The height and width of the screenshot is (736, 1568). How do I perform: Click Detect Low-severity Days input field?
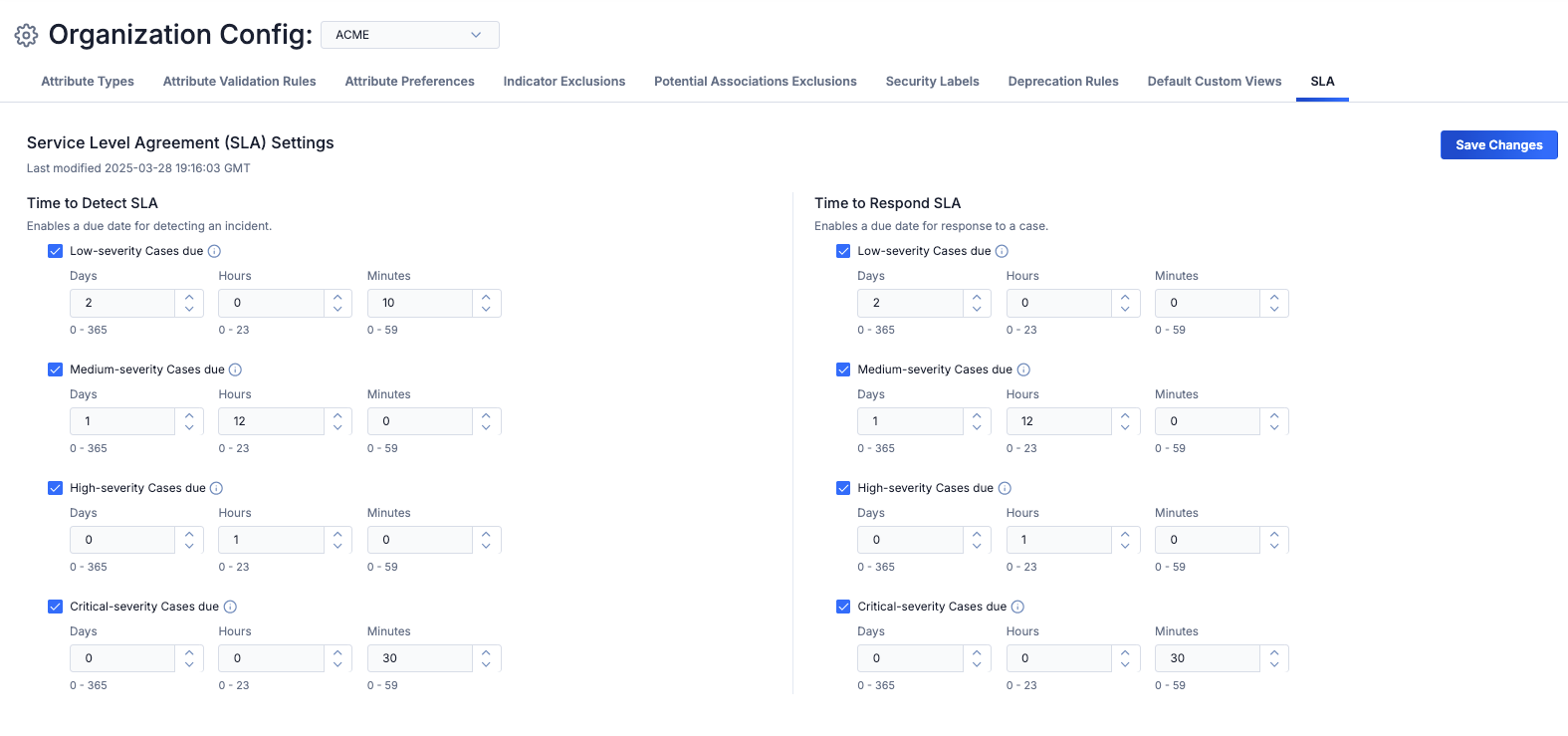point(122,303)
